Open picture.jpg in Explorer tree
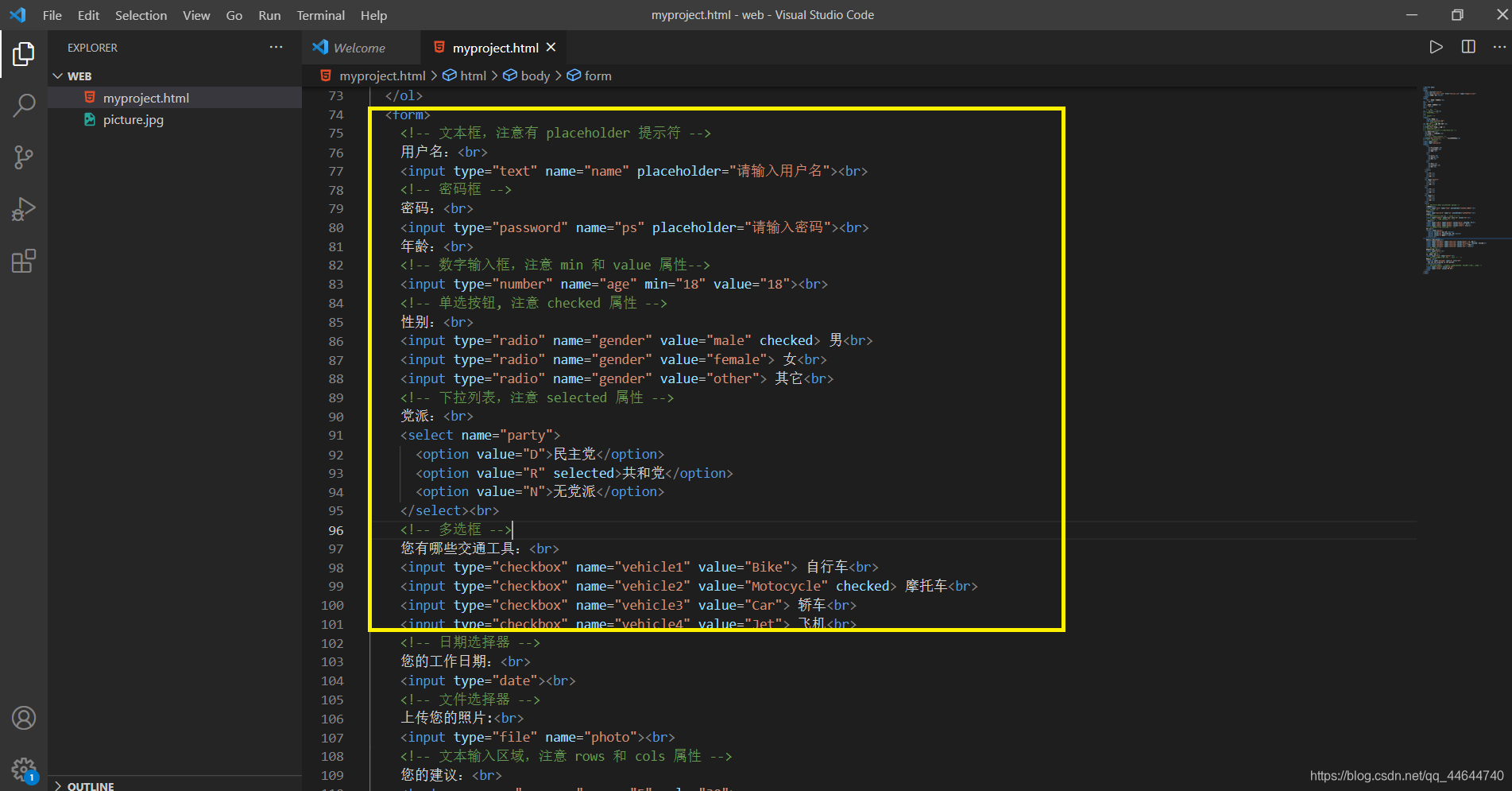Viewport: 1512px width, 791px height. pos(175,119)
